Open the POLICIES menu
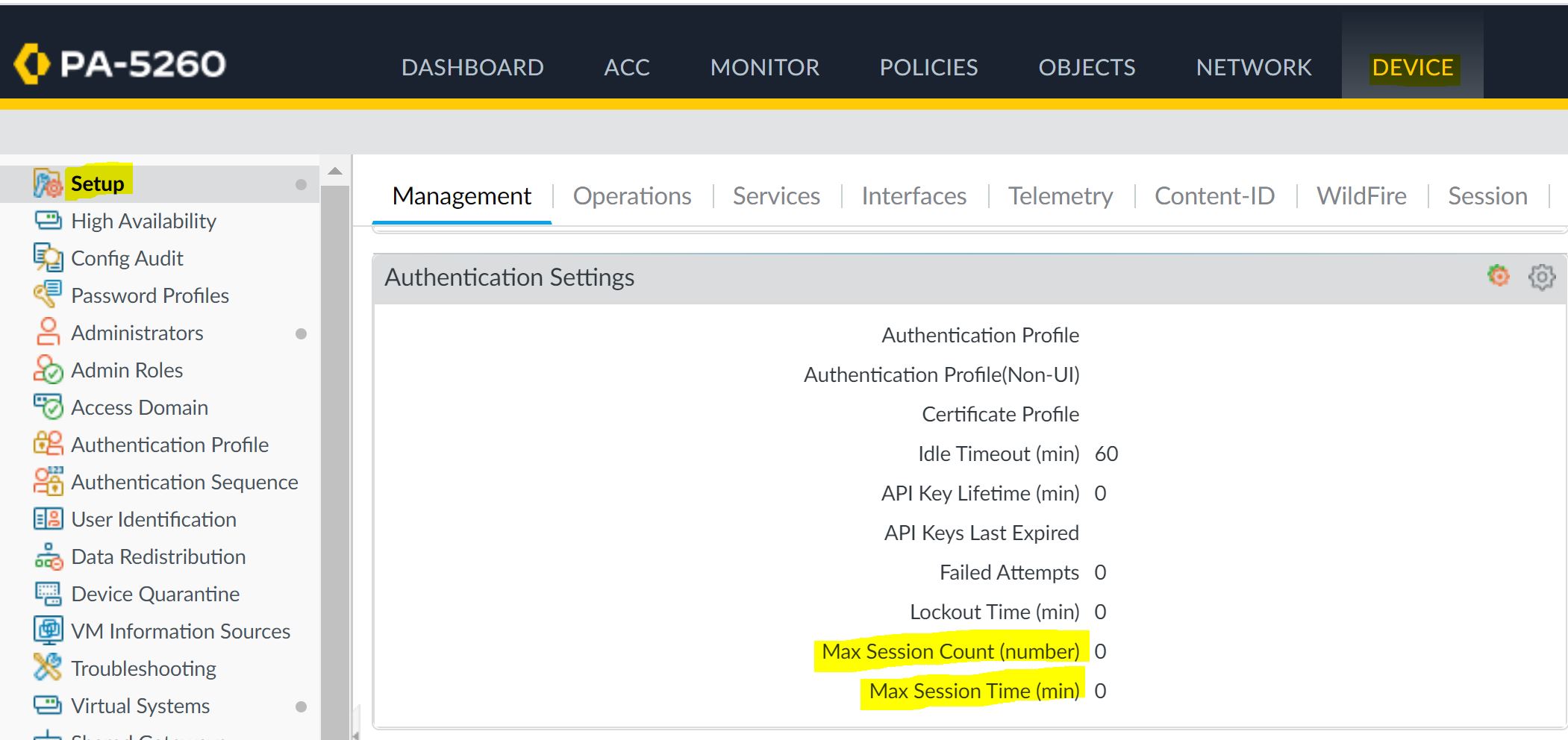 928,68
